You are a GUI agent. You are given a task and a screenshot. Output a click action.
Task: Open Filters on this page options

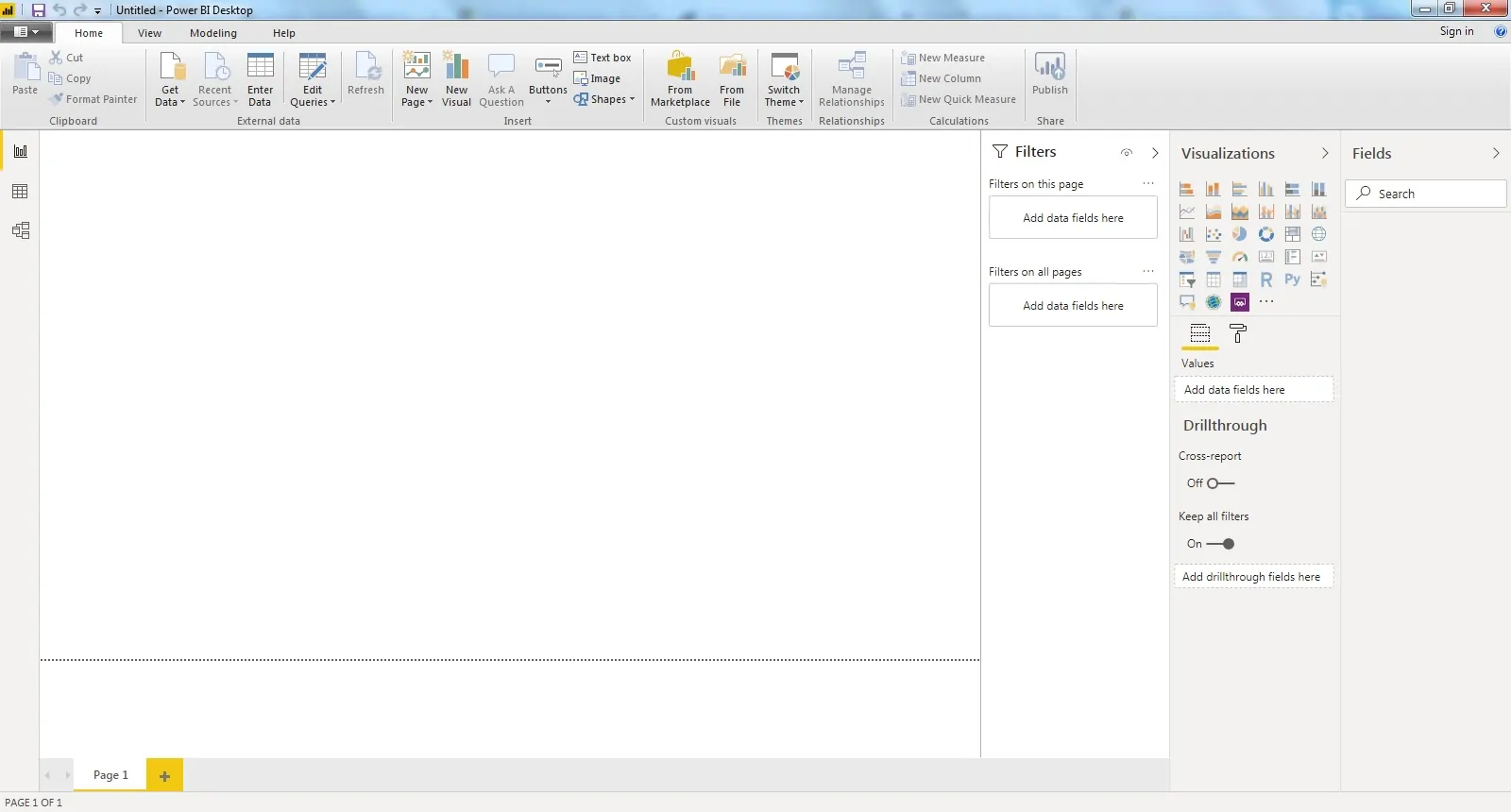1148,184
